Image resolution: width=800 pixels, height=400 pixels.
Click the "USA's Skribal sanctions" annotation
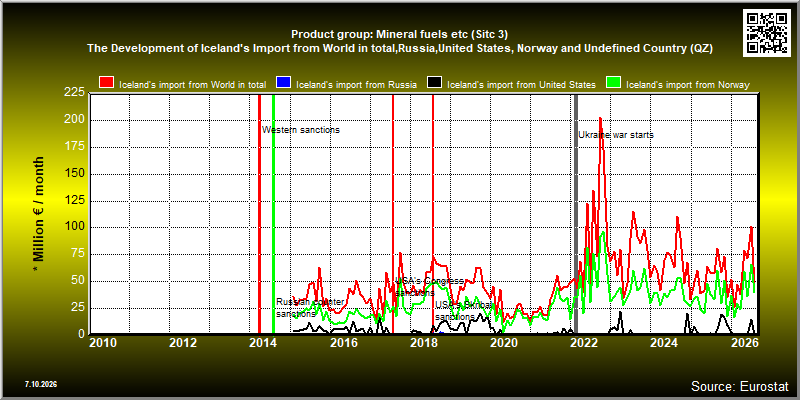(x=463, y=311)
